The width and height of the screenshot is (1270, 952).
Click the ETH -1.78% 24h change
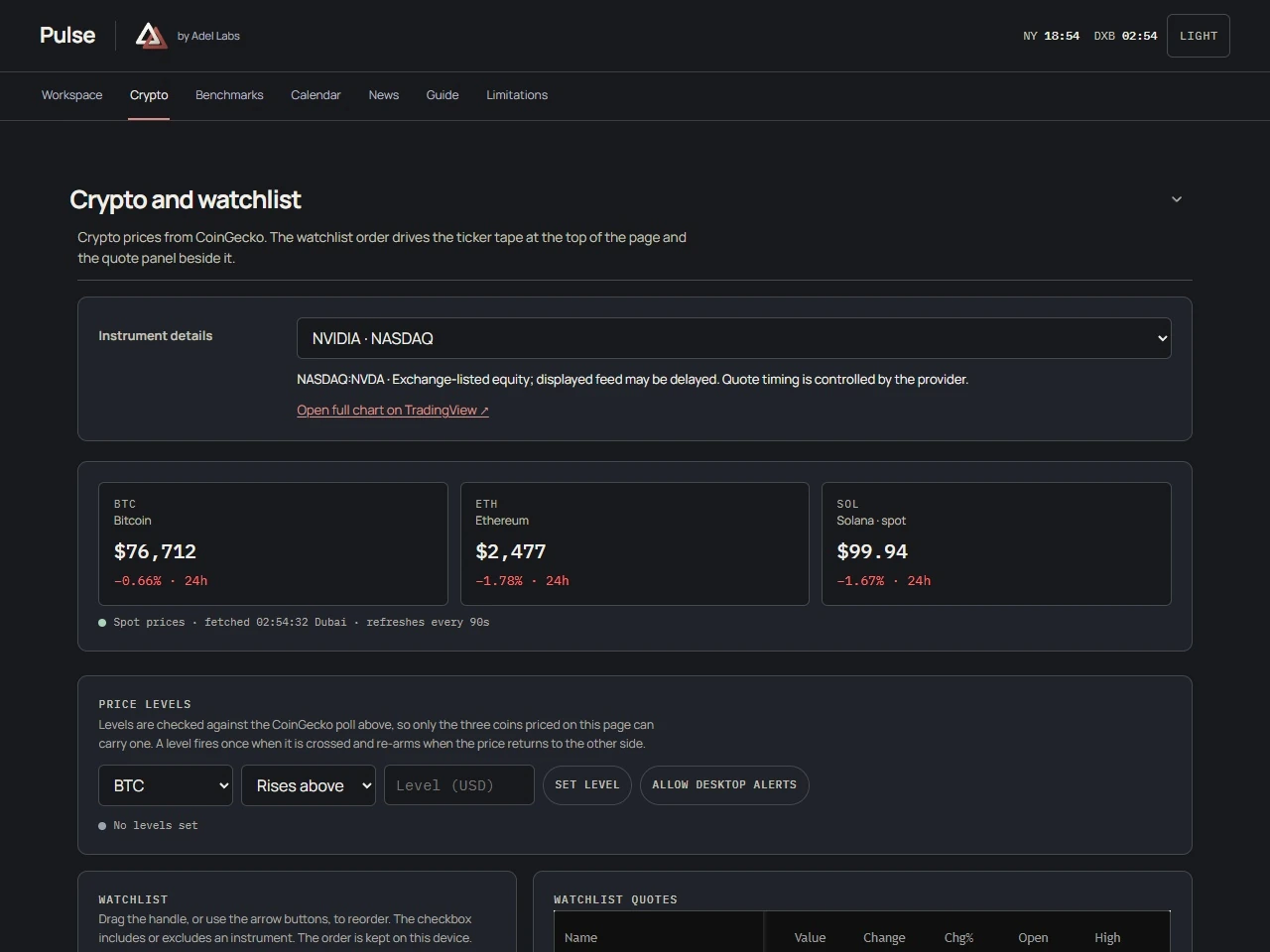522,581
